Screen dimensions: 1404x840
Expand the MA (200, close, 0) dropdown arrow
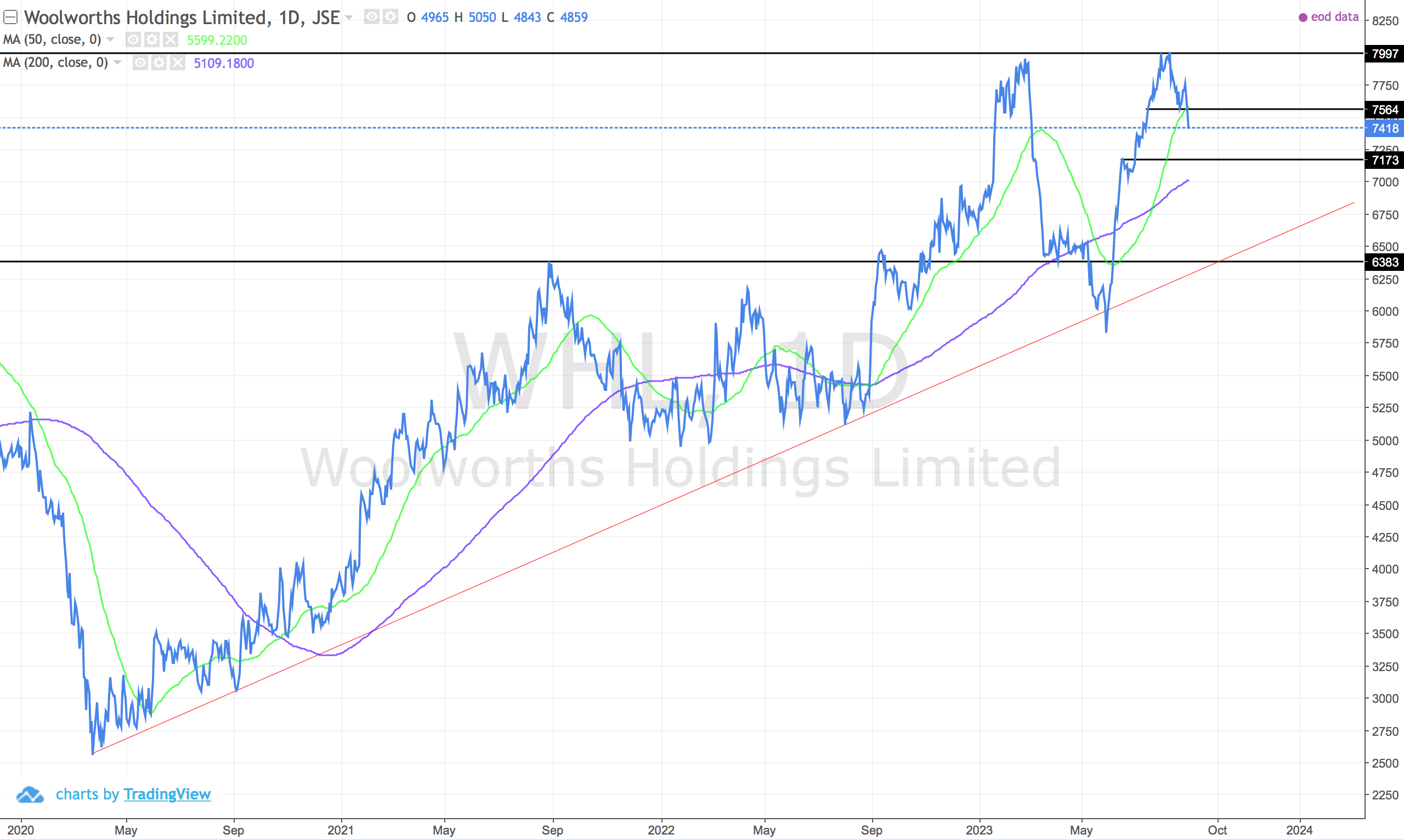[118, 63]
